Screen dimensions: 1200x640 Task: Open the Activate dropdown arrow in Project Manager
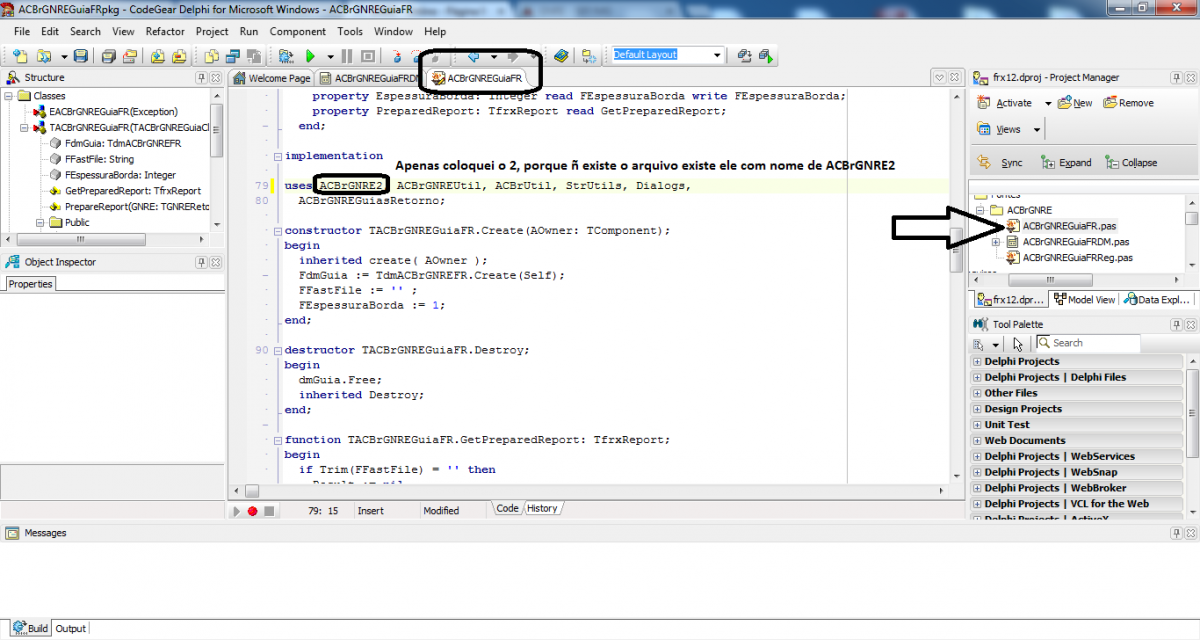click(x=1048, y=103)
